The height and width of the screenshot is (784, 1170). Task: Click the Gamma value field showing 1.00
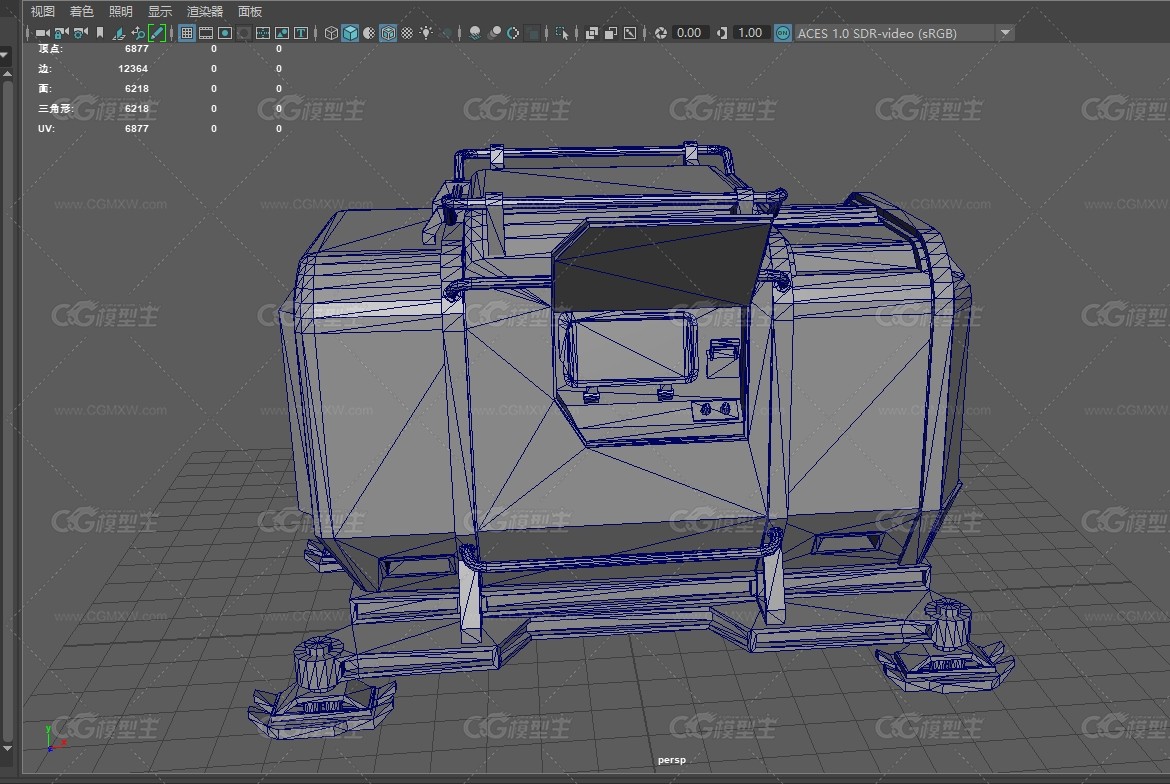click(x=750, y=33)
